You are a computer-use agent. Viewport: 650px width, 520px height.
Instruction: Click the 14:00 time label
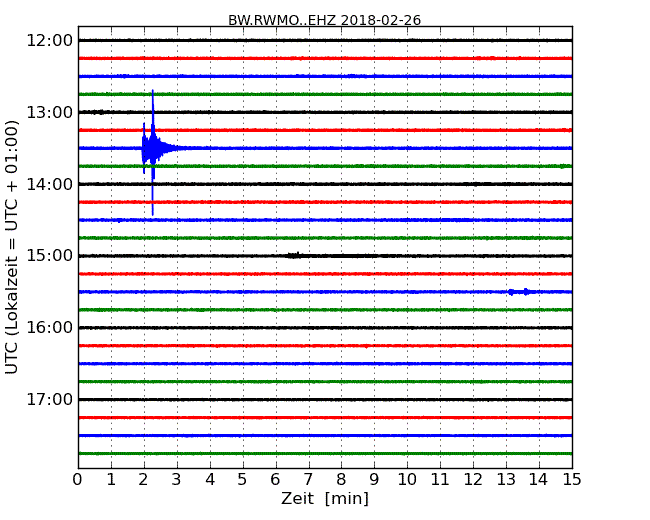click(x=50, y=184)
